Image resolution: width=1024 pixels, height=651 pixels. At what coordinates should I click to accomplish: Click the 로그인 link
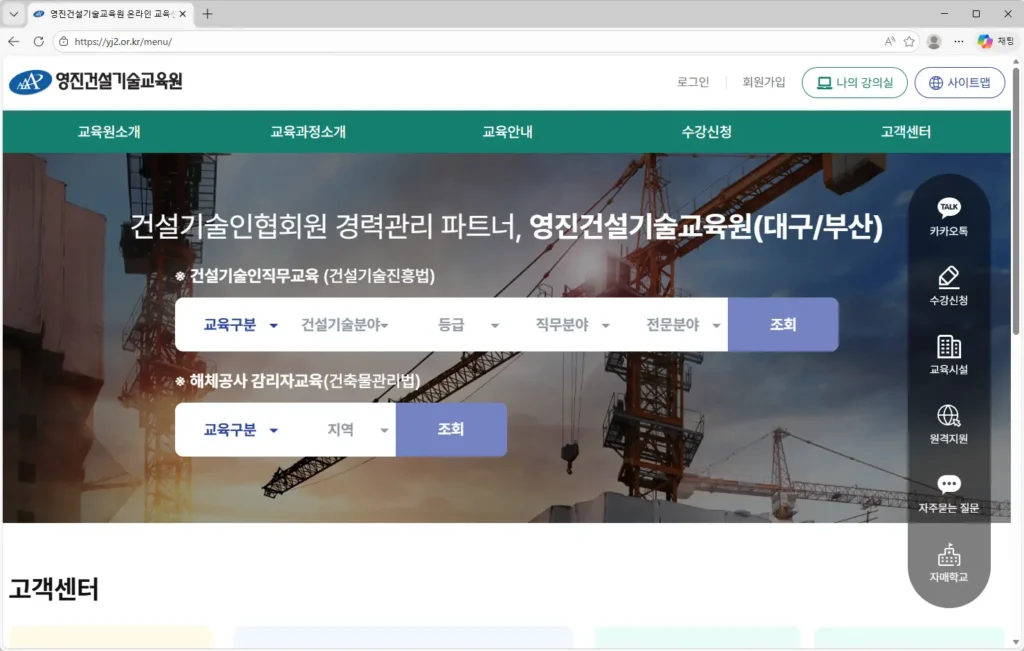point(692,82)
